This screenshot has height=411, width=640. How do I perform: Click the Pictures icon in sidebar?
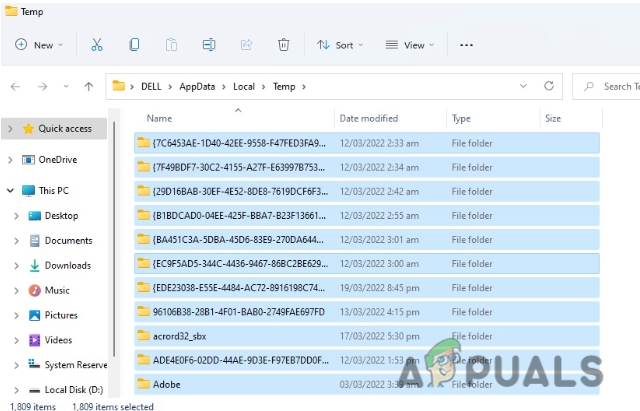tap(35, 315)
